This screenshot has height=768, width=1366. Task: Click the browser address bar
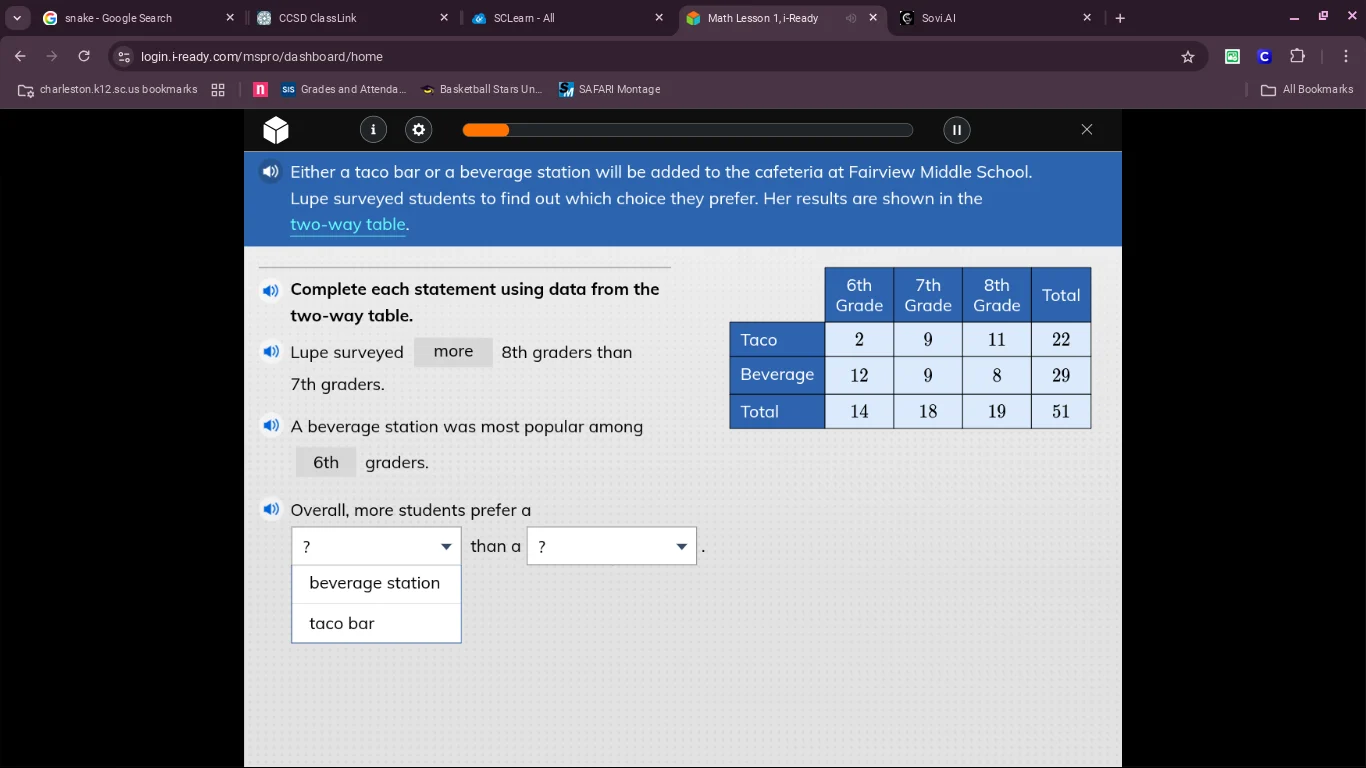click(x=640, y=57)
